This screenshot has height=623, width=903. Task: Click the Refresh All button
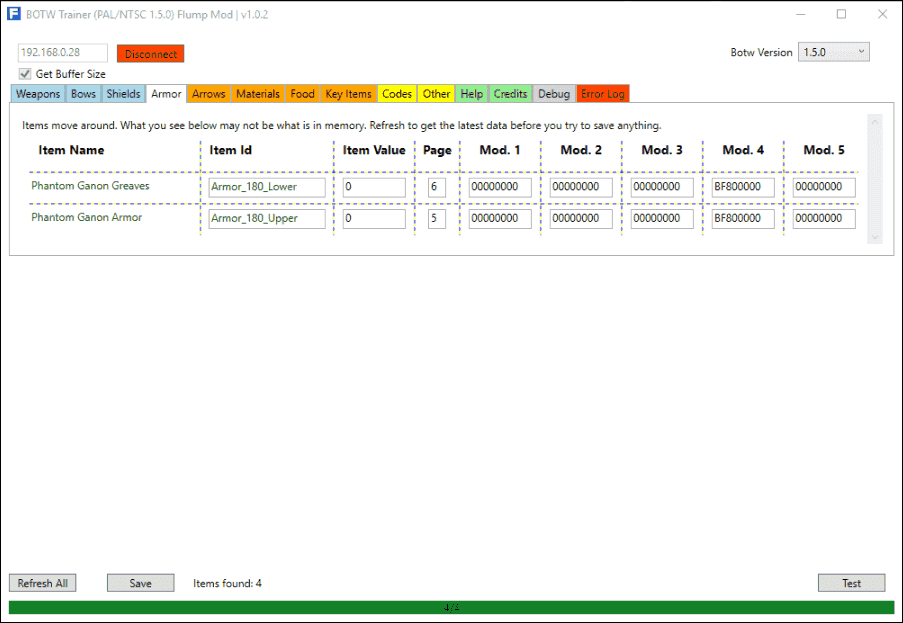pos(43,583)
